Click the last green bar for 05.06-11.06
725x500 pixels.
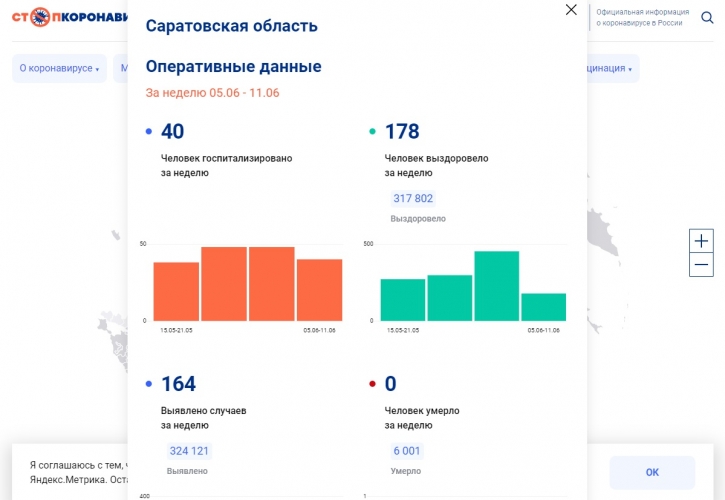[543, 307]
